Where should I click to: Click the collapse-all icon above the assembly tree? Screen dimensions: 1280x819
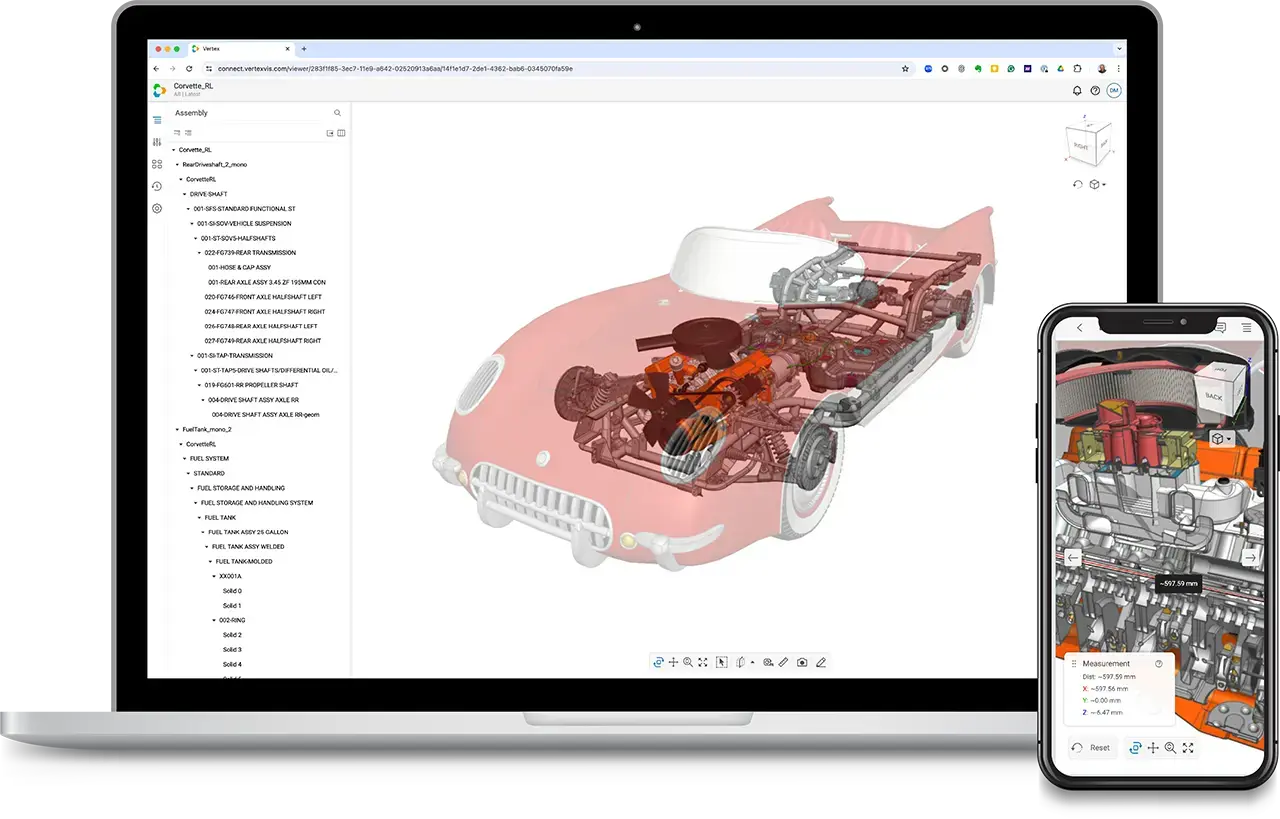click(177, 132)
